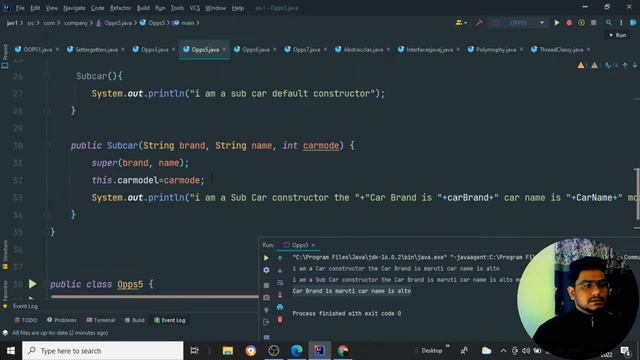Open the yellow user/Code With Me dropdown

(462, 23)
